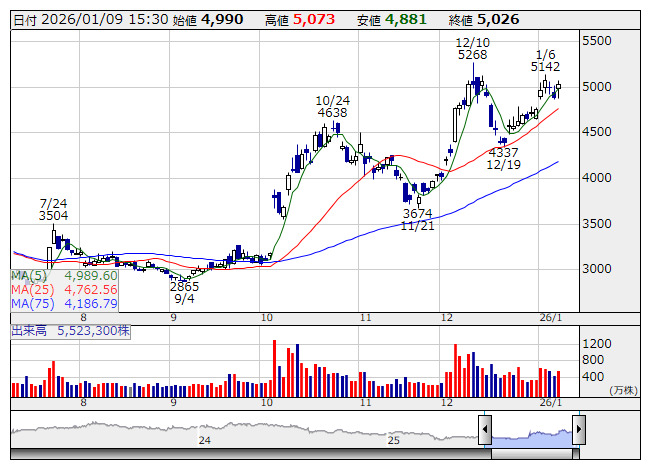Click the 10/24 peak label of 4638
Screen dimensions: 653x470
pos(332,107)
